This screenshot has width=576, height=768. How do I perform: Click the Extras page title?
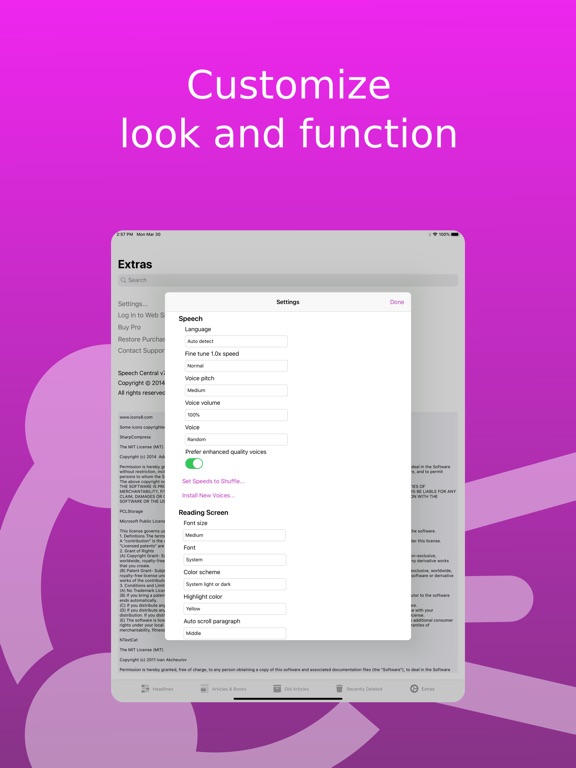pyautogui.click(x=135, y=264)
